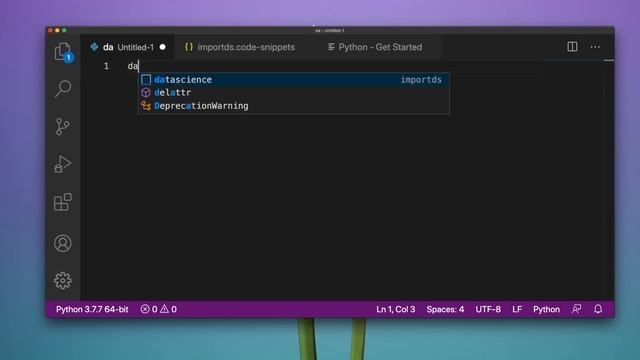Select the datascience snippet suggestion
The image size is (640, 360).
[294, 80]
